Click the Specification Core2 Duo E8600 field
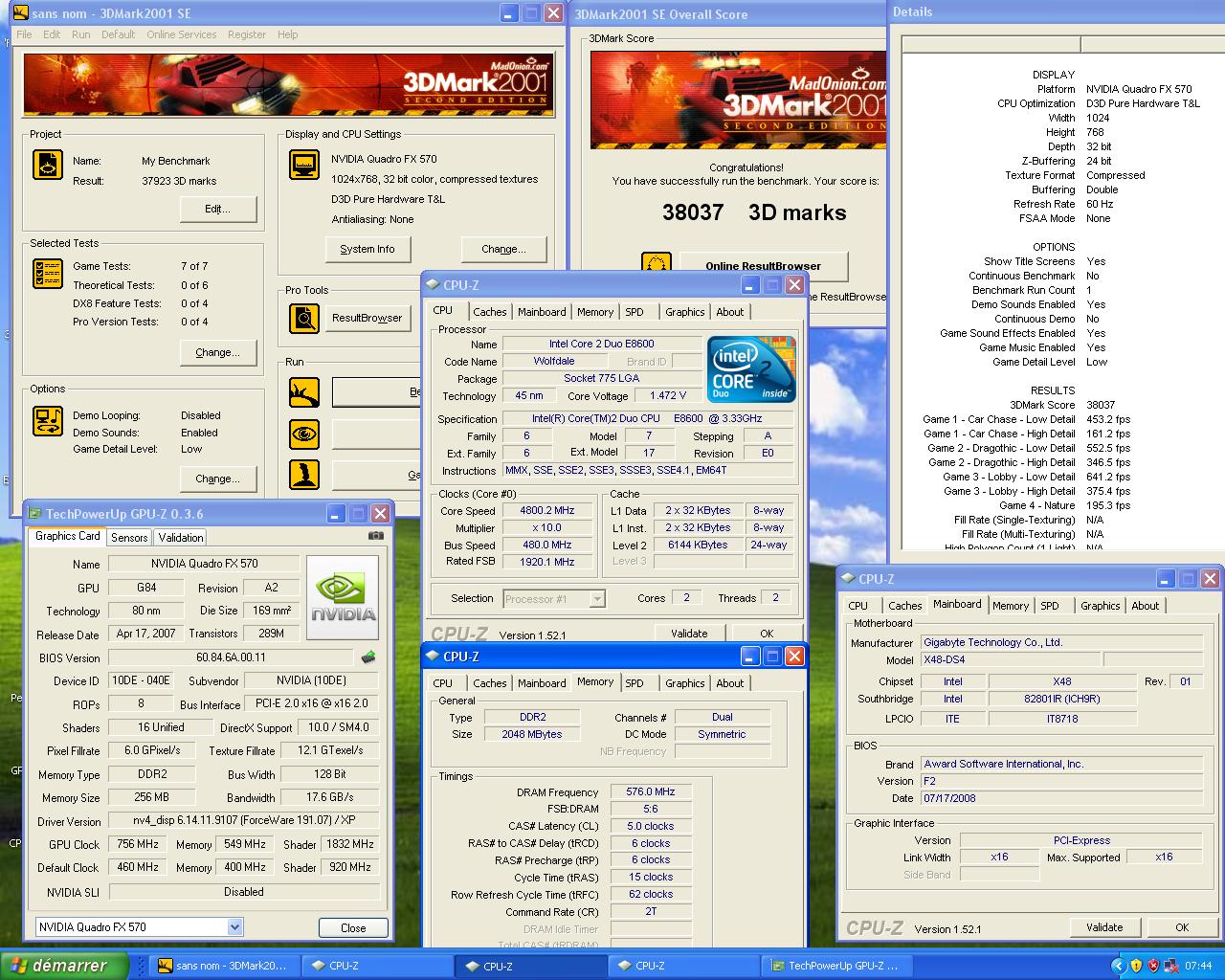The image size is (1225, 980). tap(647, 419)
